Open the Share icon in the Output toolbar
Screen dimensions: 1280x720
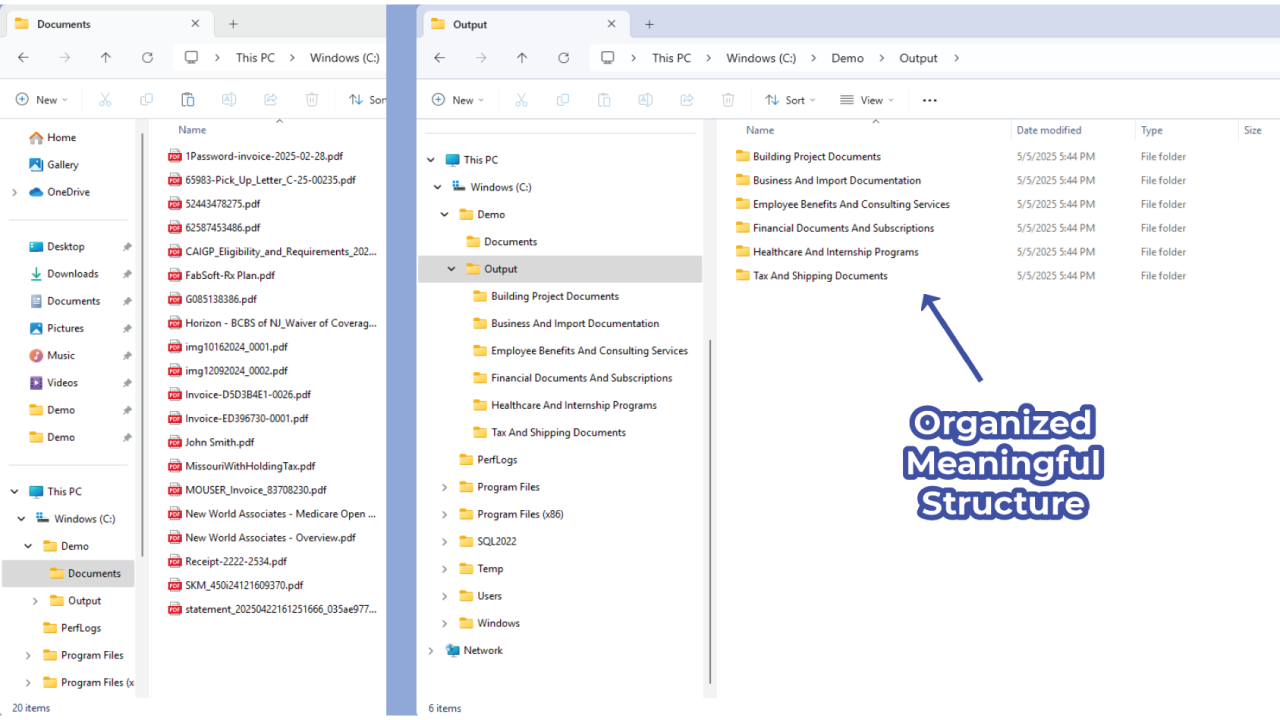coord(686,99)
